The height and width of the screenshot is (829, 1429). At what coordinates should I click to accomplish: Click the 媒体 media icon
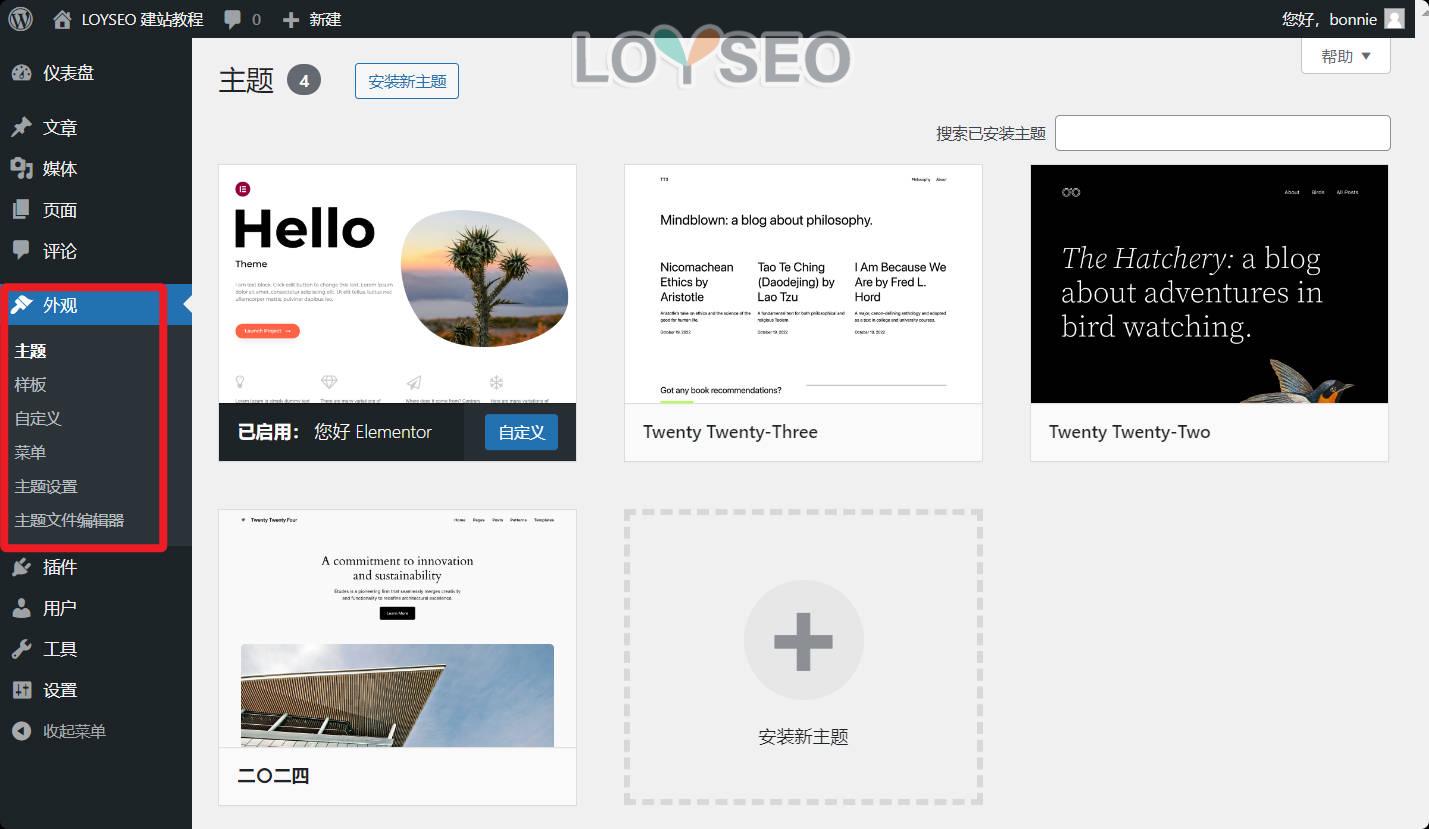(21, 169)
